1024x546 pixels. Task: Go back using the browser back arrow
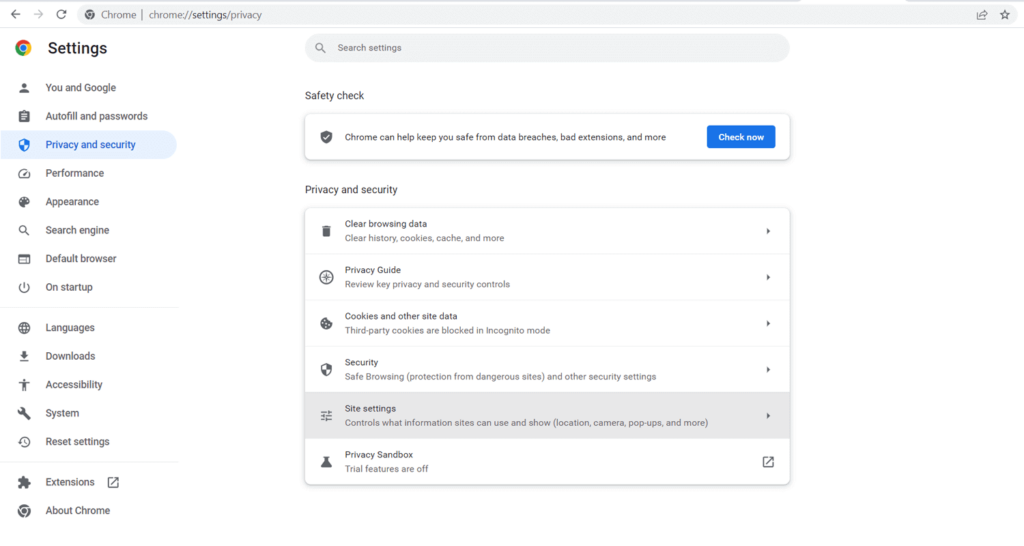(x=16, y=14)
